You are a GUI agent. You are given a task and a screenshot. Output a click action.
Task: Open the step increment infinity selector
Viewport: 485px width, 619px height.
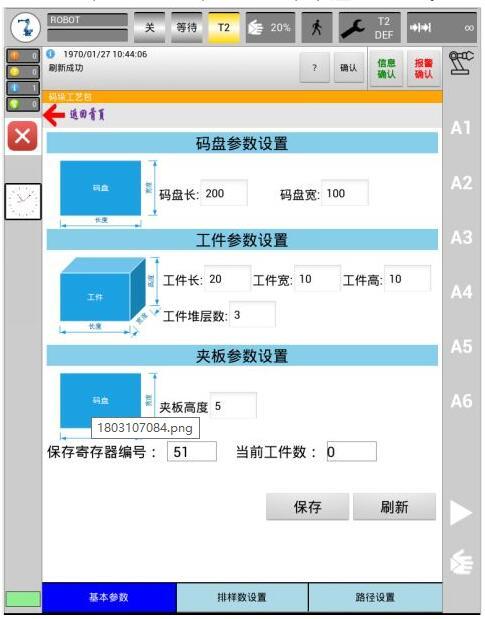point(442,27)
